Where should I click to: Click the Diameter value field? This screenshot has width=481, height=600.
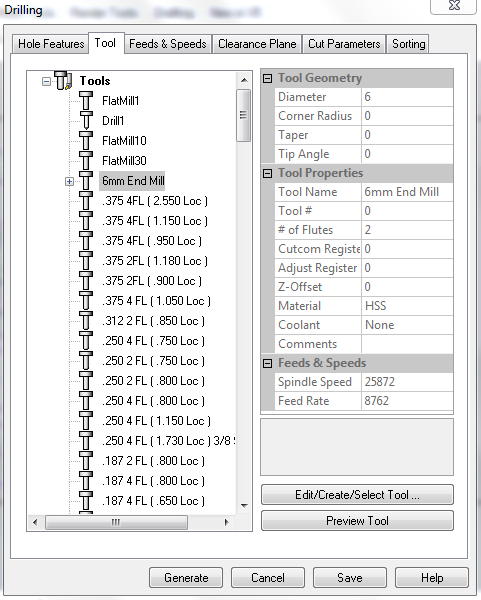point(407,97)
